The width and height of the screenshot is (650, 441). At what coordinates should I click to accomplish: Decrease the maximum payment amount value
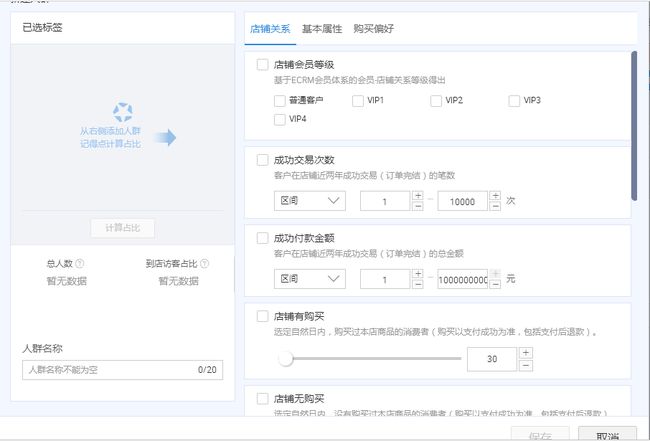(x=495, y=284)
